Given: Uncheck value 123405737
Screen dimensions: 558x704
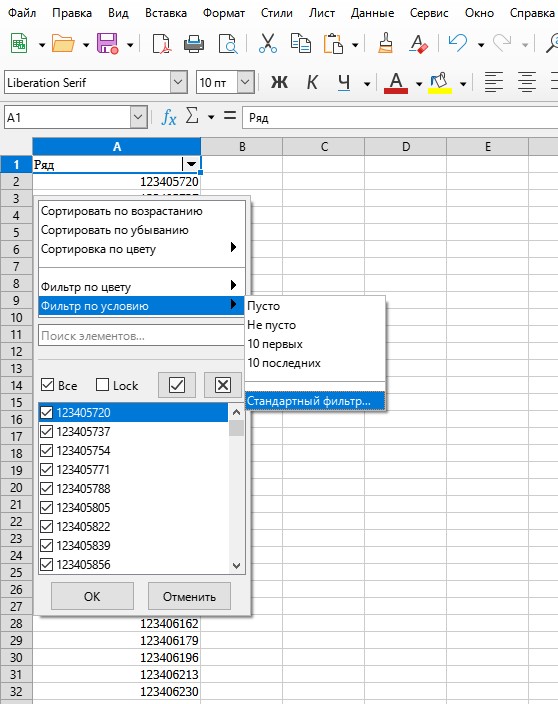Looking at the screenshot, I should (47, 431).
